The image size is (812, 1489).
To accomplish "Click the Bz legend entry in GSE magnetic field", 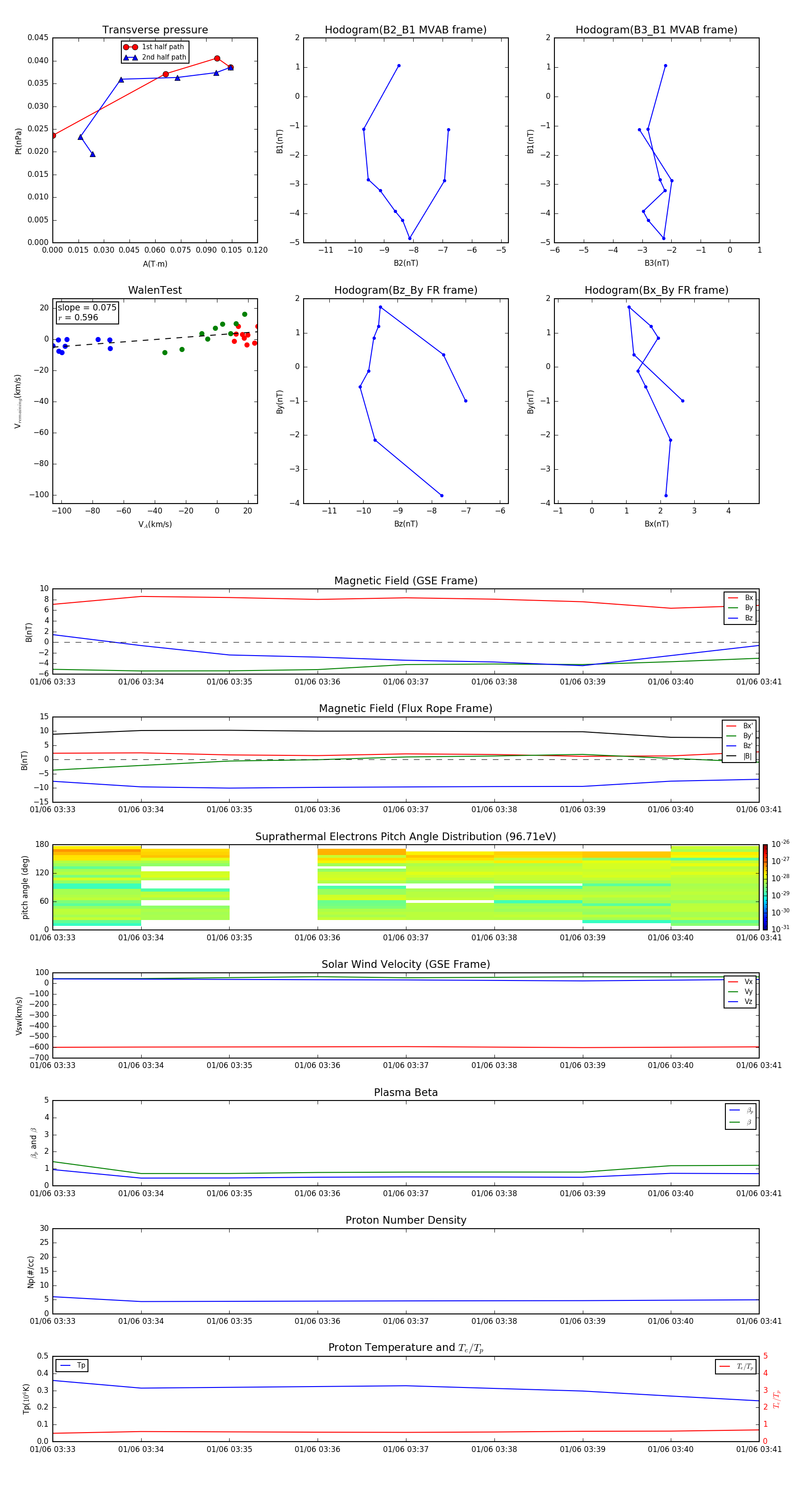I will coord(740,618).
